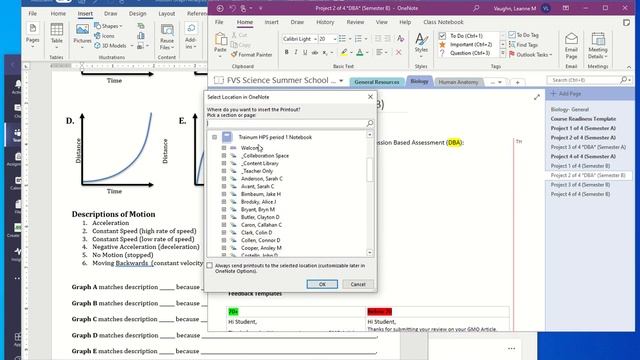
Task: Click the clear formatting icon in OneNote
Action: pyautogui.click(x=400, y=39)
